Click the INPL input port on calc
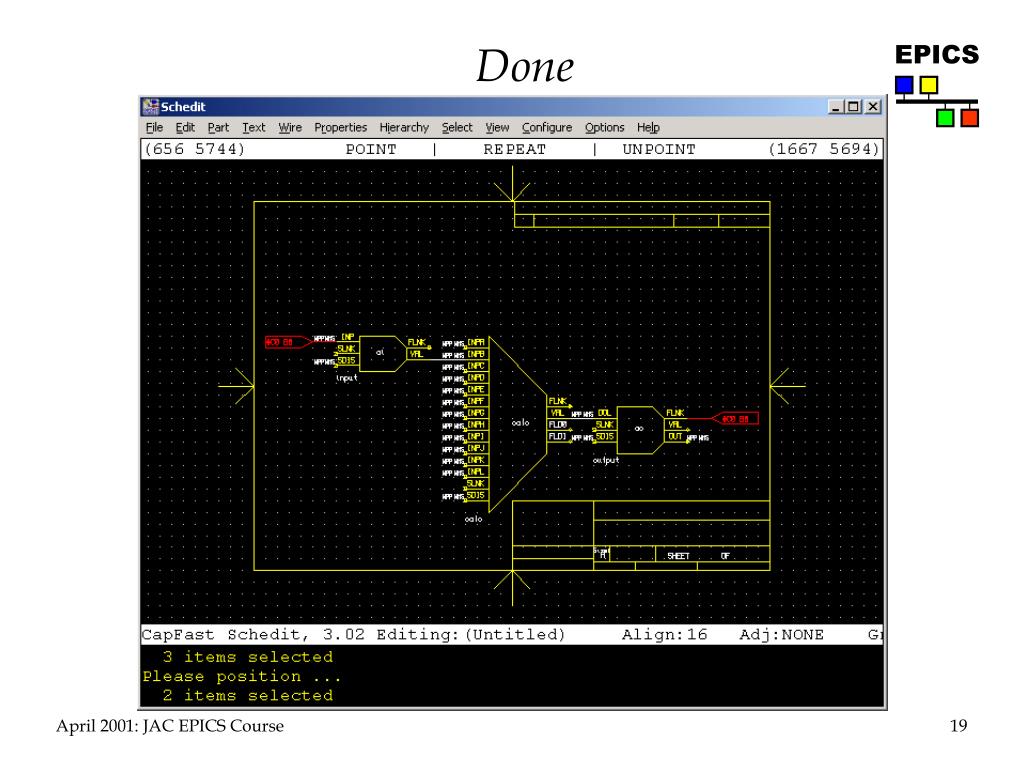This screenshot has height=768, width=1024. (x=476, y=472)
